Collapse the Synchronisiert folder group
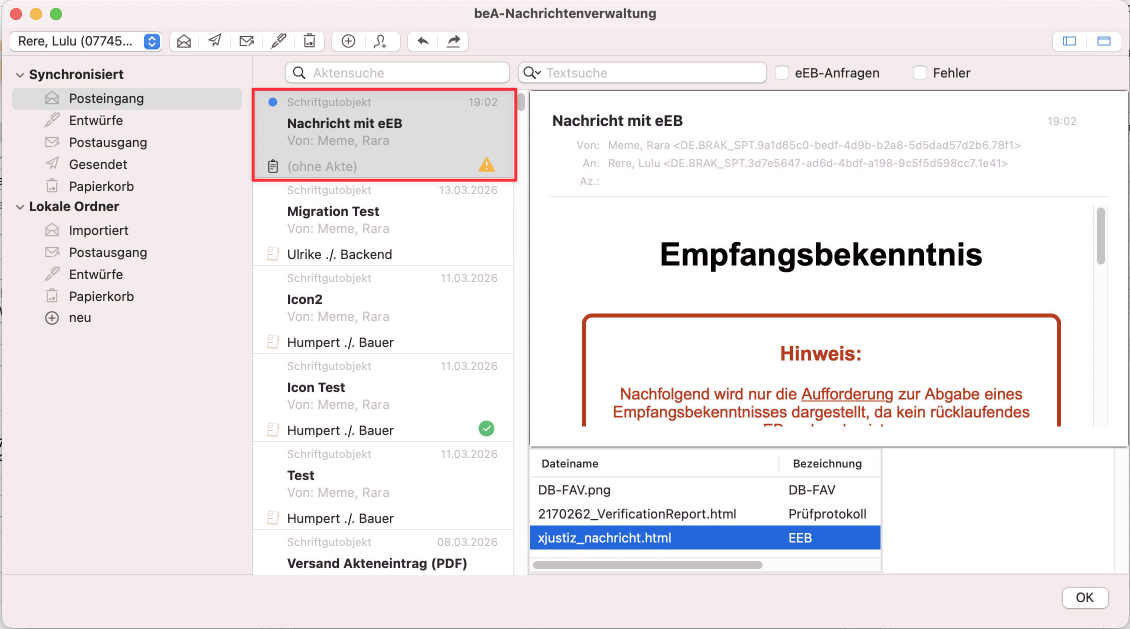Viewport: 1130px width, 629px height. (x=20, y=75)
